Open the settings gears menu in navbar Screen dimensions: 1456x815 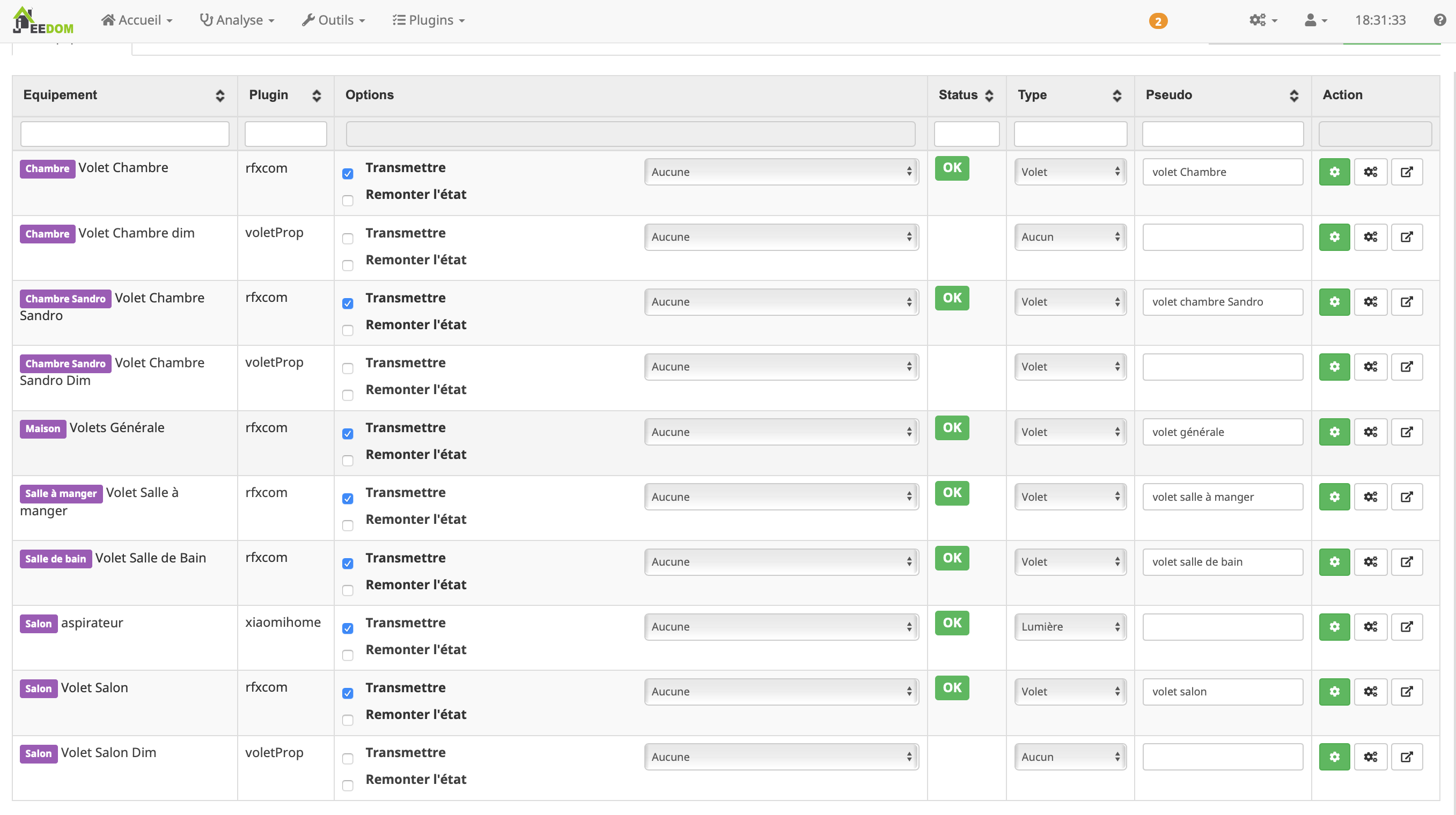coord(1263,20)
